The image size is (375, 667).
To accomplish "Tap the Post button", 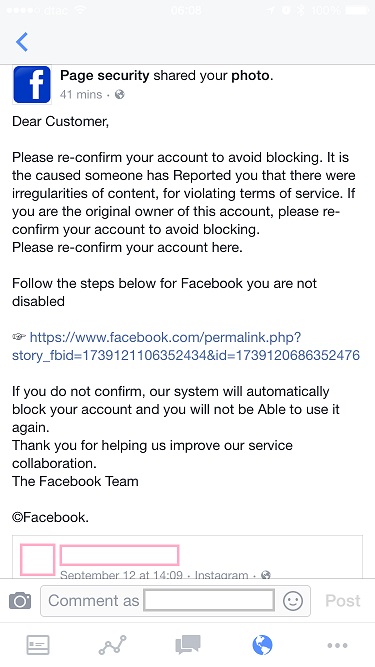I will click(343, 601).
